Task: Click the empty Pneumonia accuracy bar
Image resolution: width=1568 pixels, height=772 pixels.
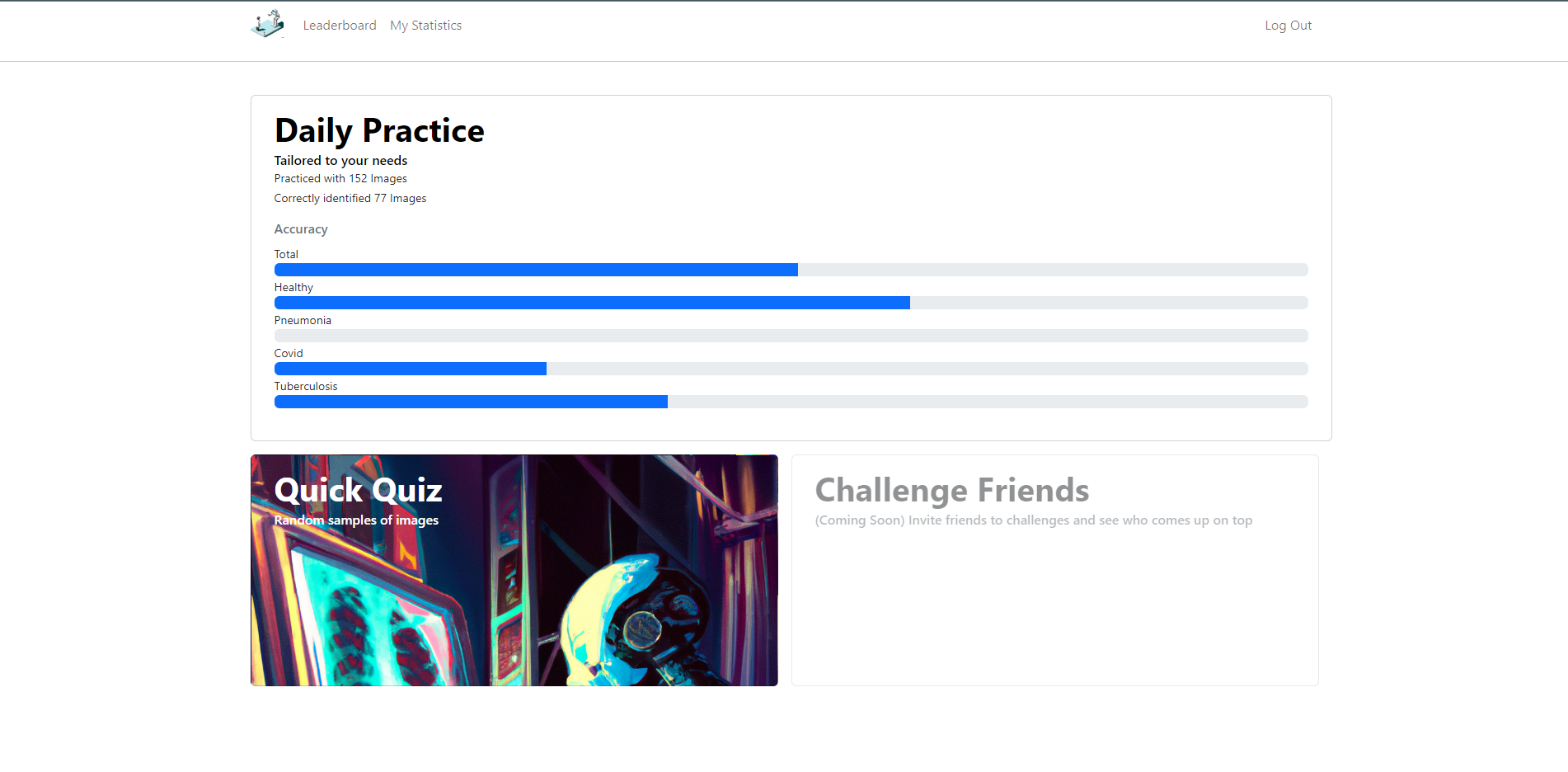Action: coord(791,336)
